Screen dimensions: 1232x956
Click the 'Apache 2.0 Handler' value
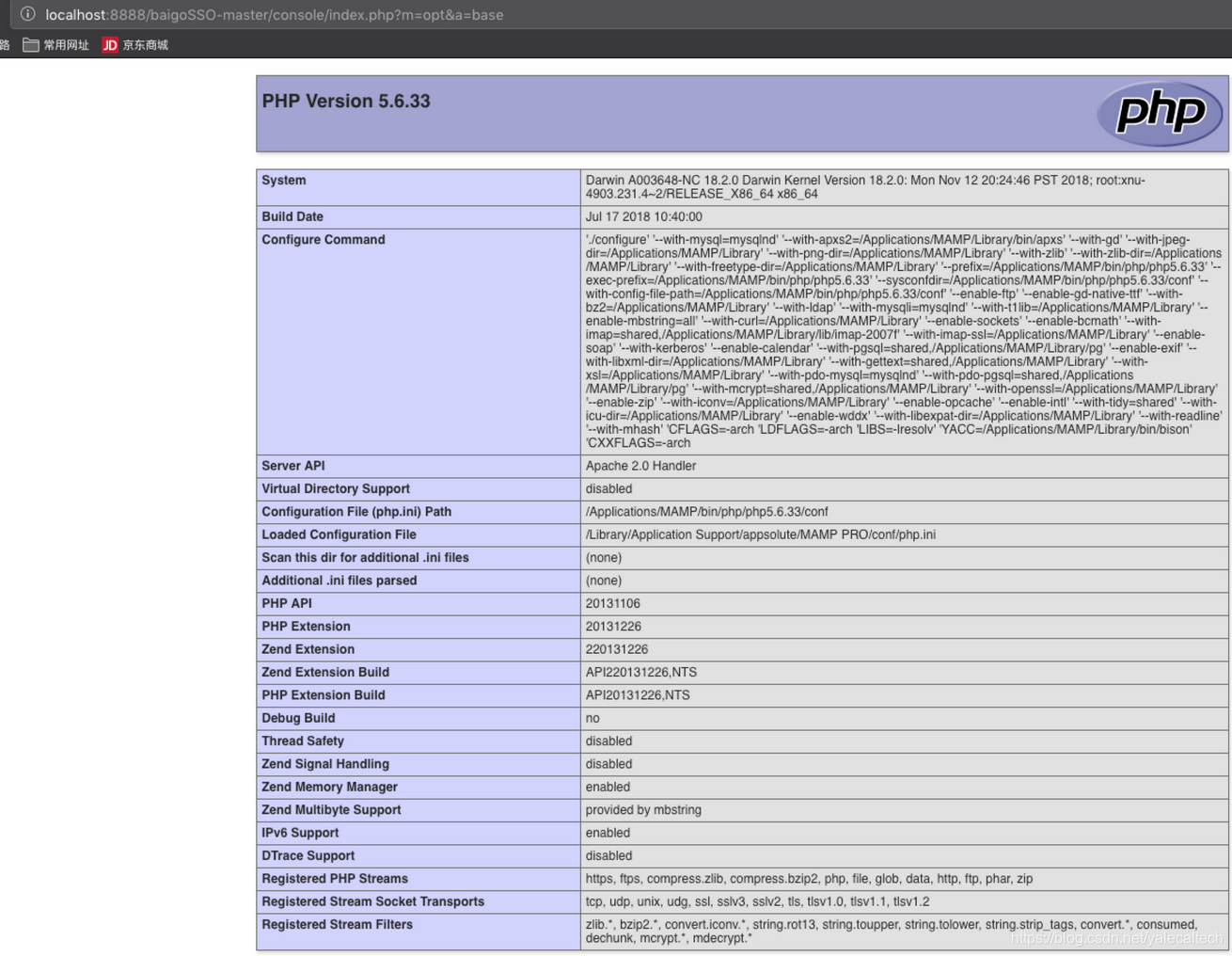point(640,466)
